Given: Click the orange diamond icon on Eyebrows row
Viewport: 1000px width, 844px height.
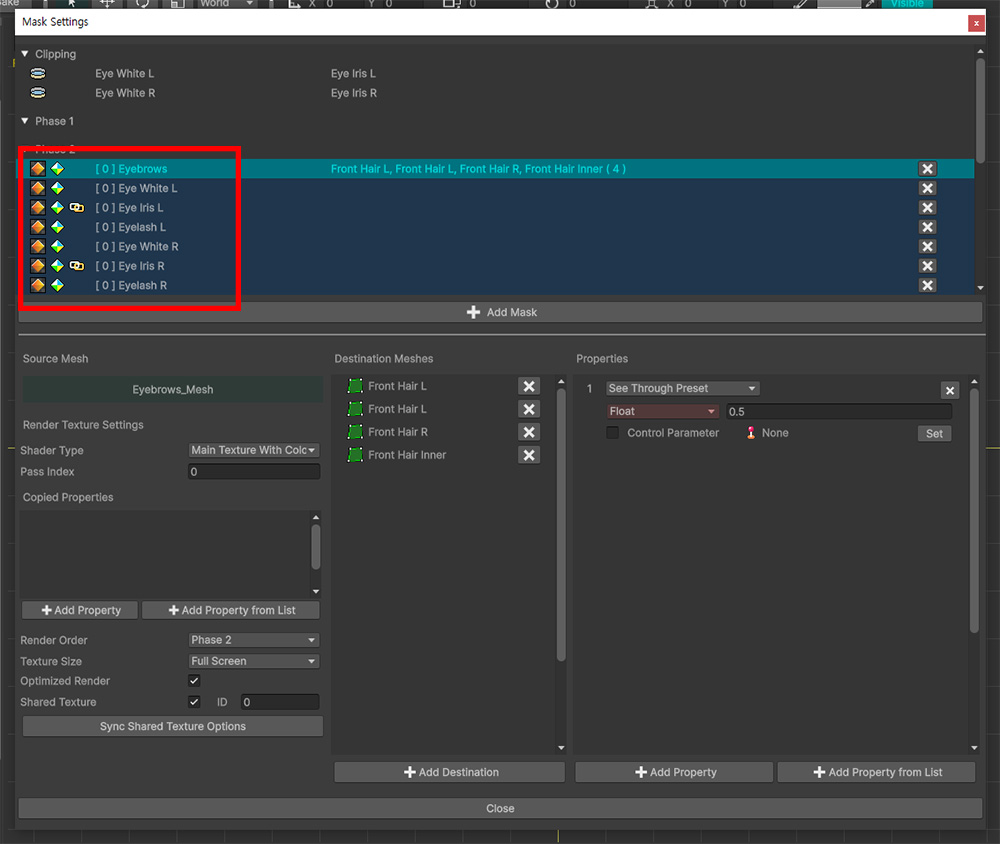Looking at the screenshot, I should point(38,168).
